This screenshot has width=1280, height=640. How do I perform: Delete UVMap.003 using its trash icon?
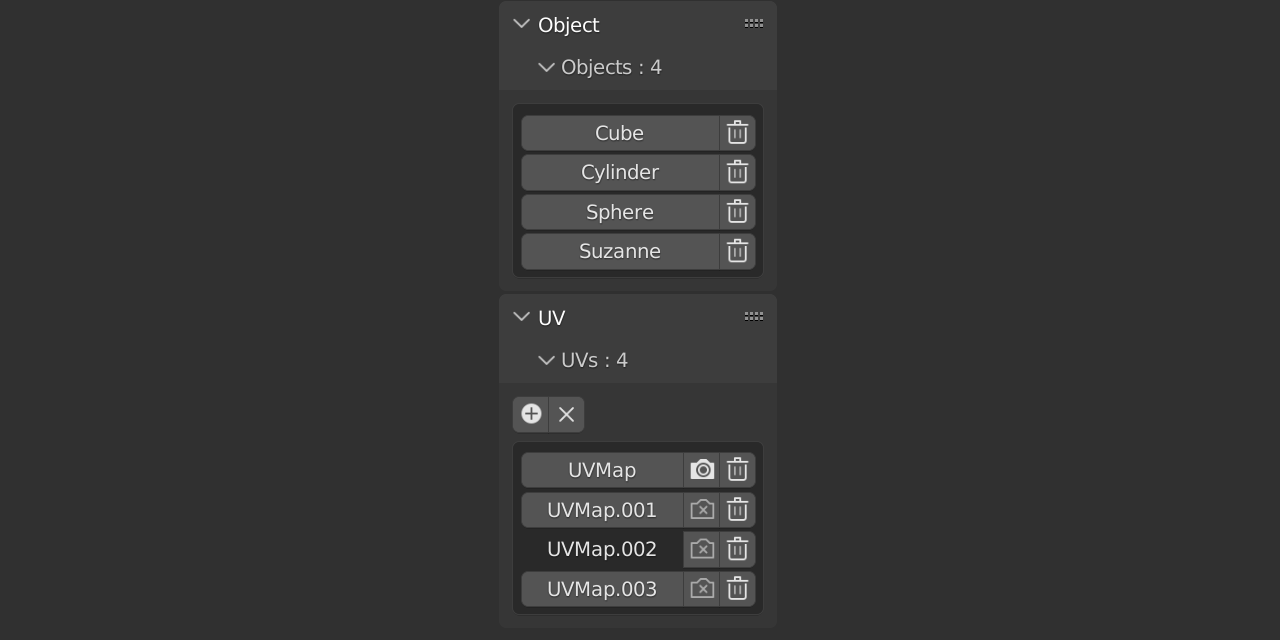[737, 588]
